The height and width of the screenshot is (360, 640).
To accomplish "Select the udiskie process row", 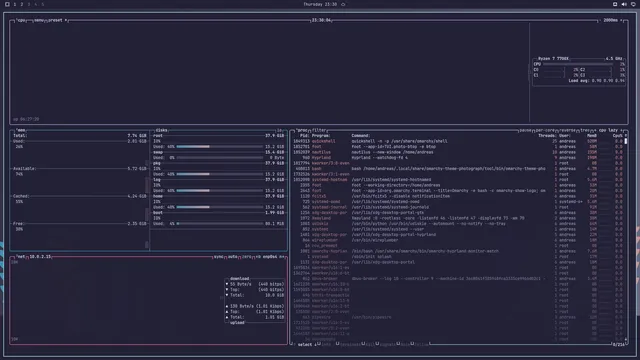I will [458, 224].
